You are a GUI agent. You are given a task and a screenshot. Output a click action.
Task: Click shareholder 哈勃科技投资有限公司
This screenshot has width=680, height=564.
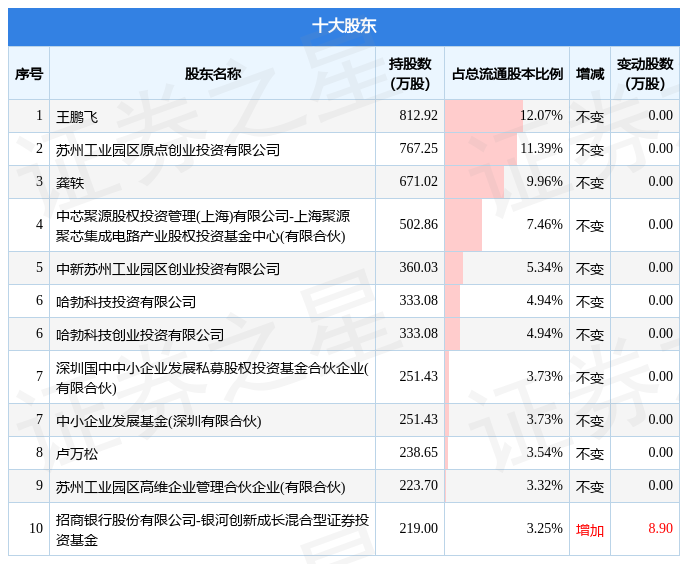click(x=126, y=302)
